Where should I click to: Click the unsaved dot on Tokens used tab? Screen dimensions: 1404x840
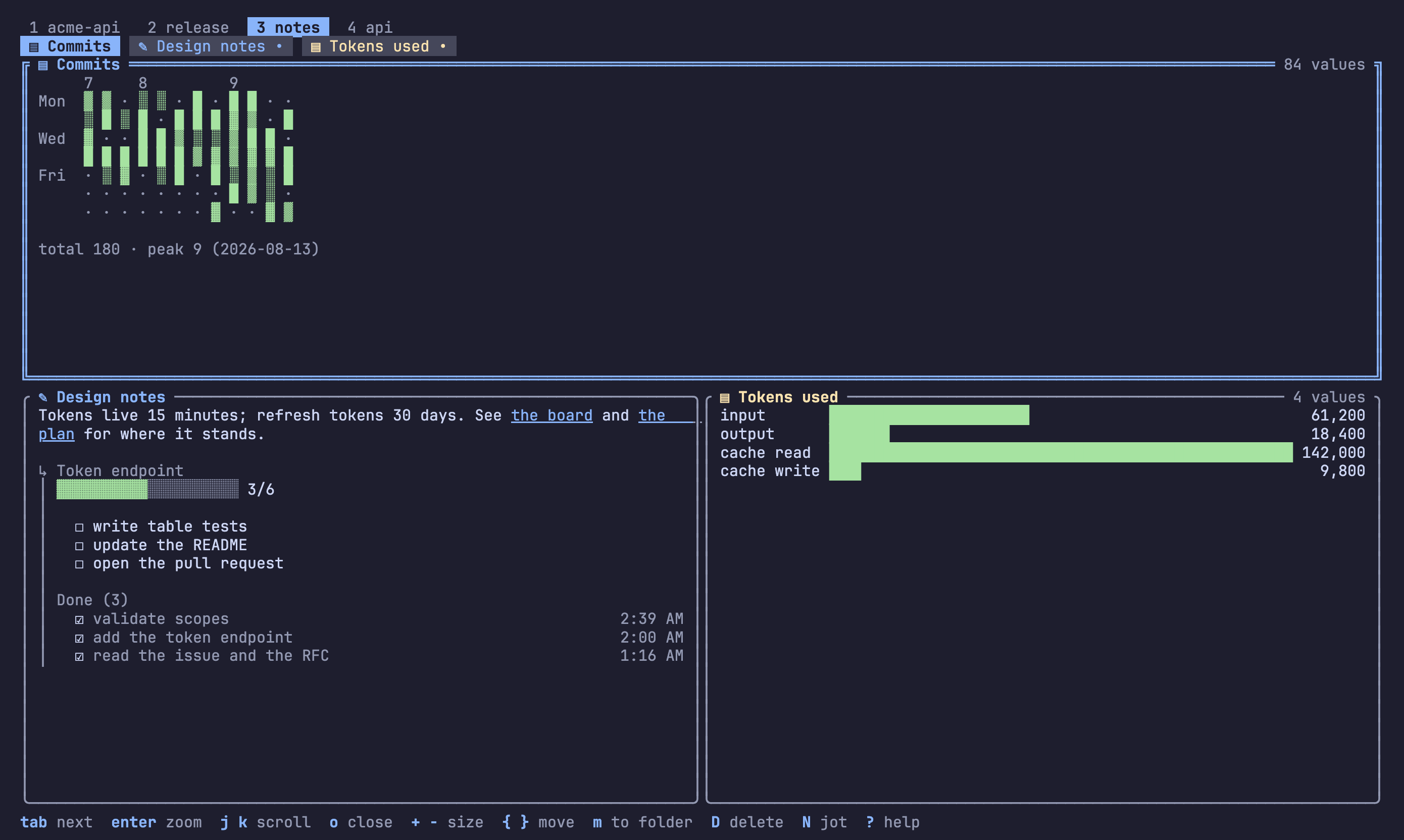point(443,46)
